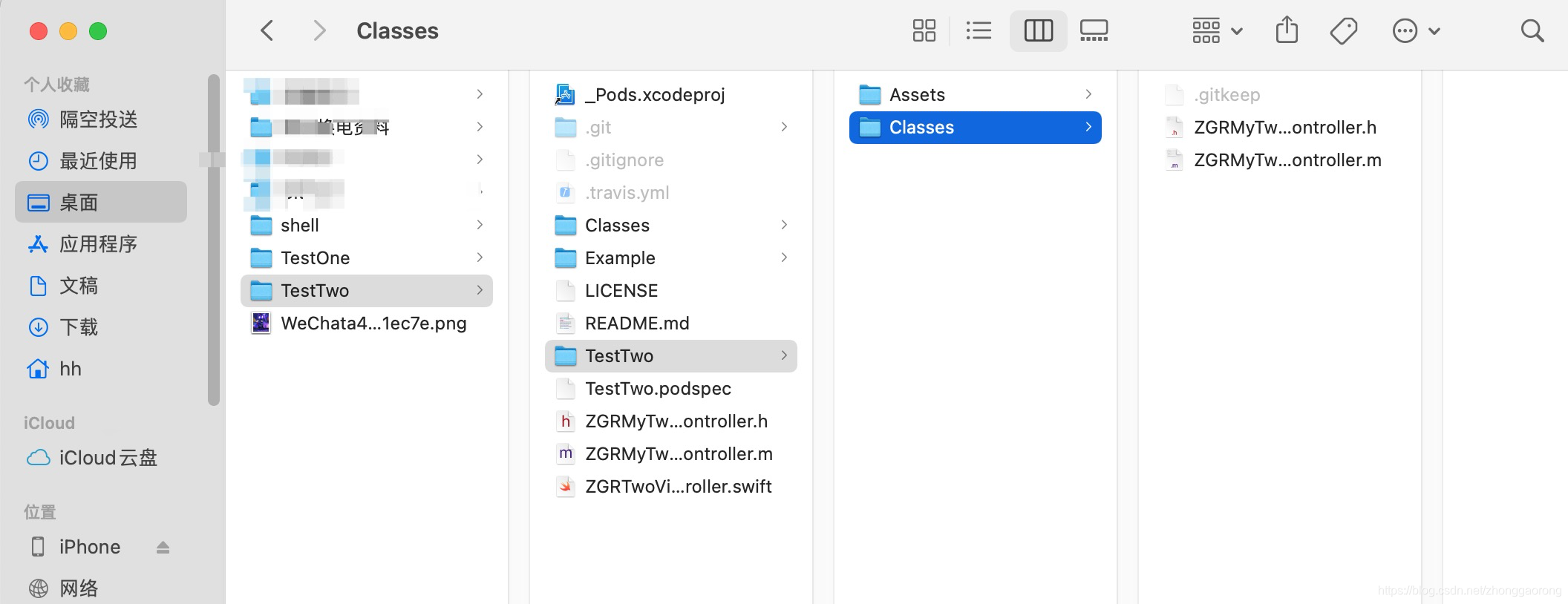Open the group-by dropdown in toolbar
The width and height of the screenshot is (1568, 604).
click(1217, 31)
